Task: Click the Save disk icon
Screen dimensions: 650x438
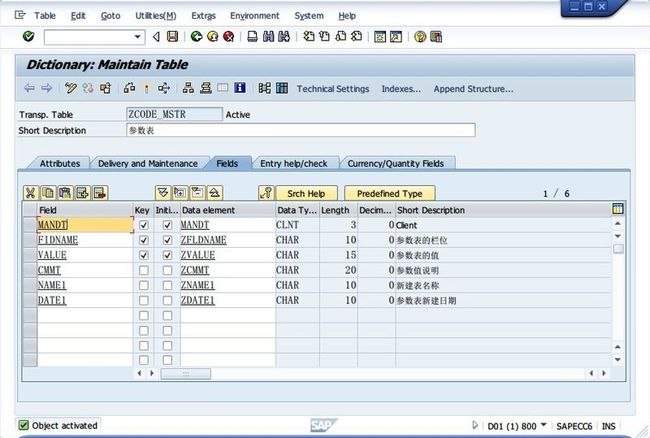Action: tap(172, 36)
